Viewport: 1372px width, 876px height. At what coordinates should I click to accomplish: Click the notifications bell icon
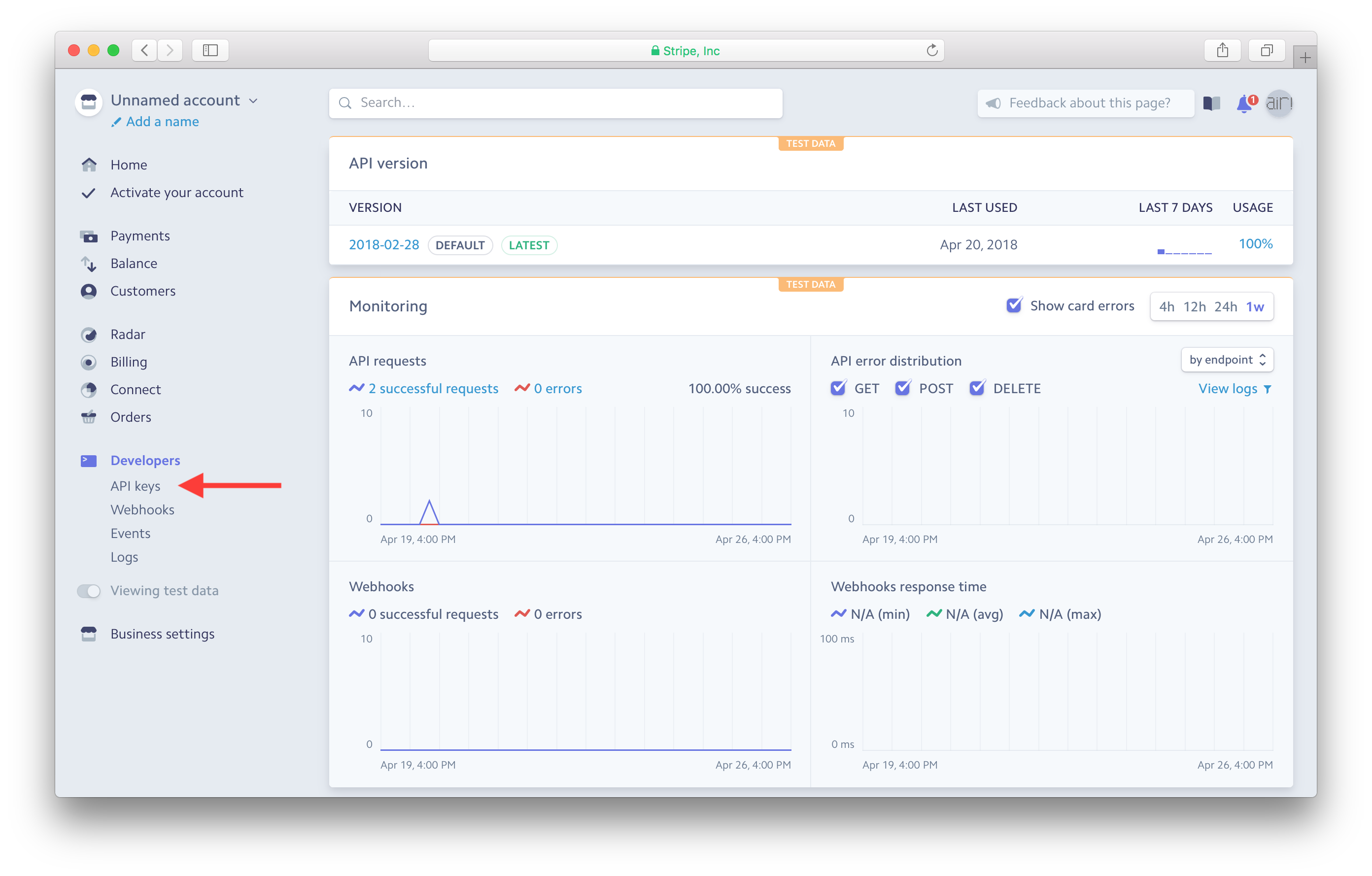(x=1244, y=103)
